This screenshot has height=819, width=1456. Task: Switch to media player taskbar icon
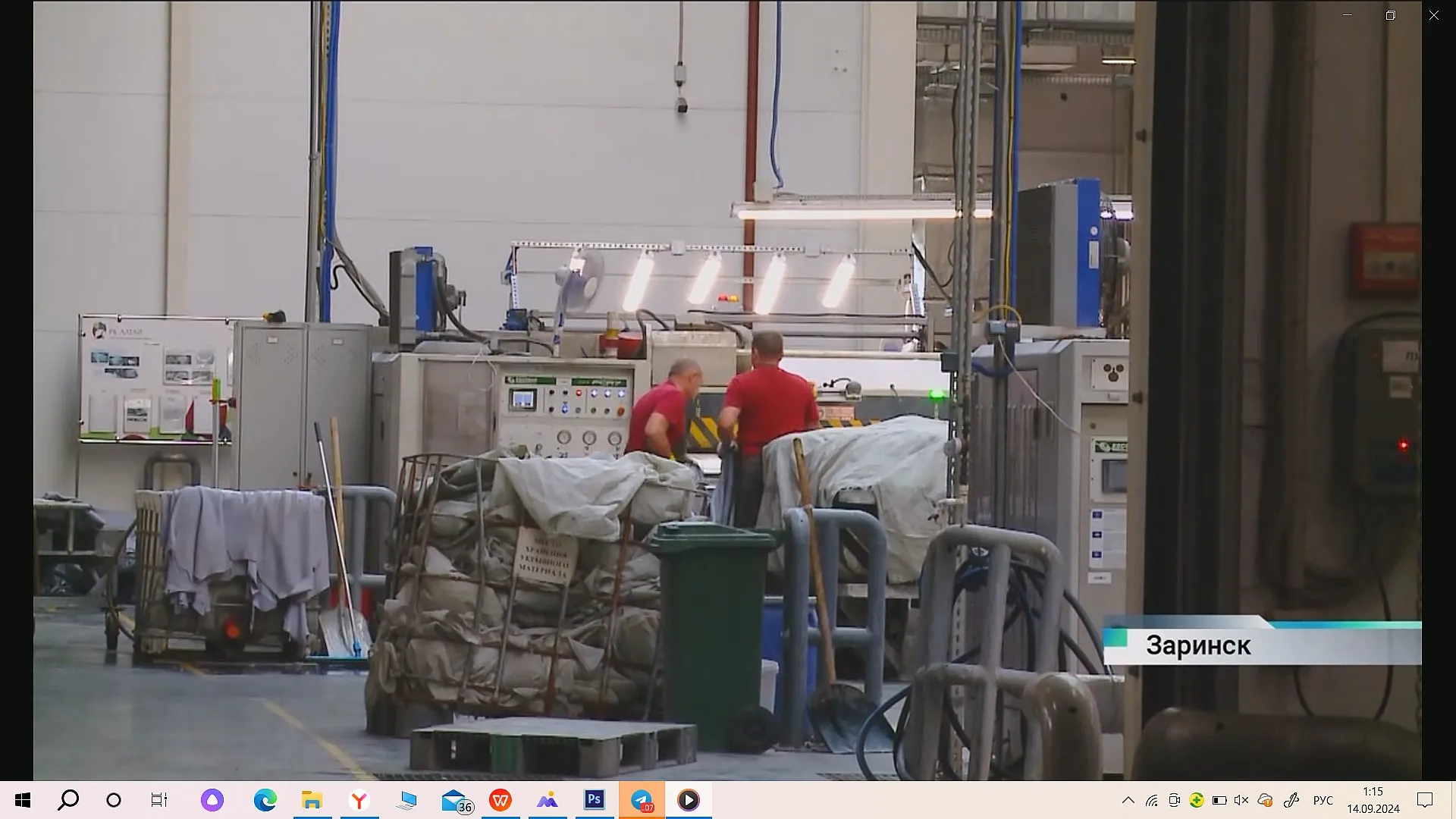689,800
